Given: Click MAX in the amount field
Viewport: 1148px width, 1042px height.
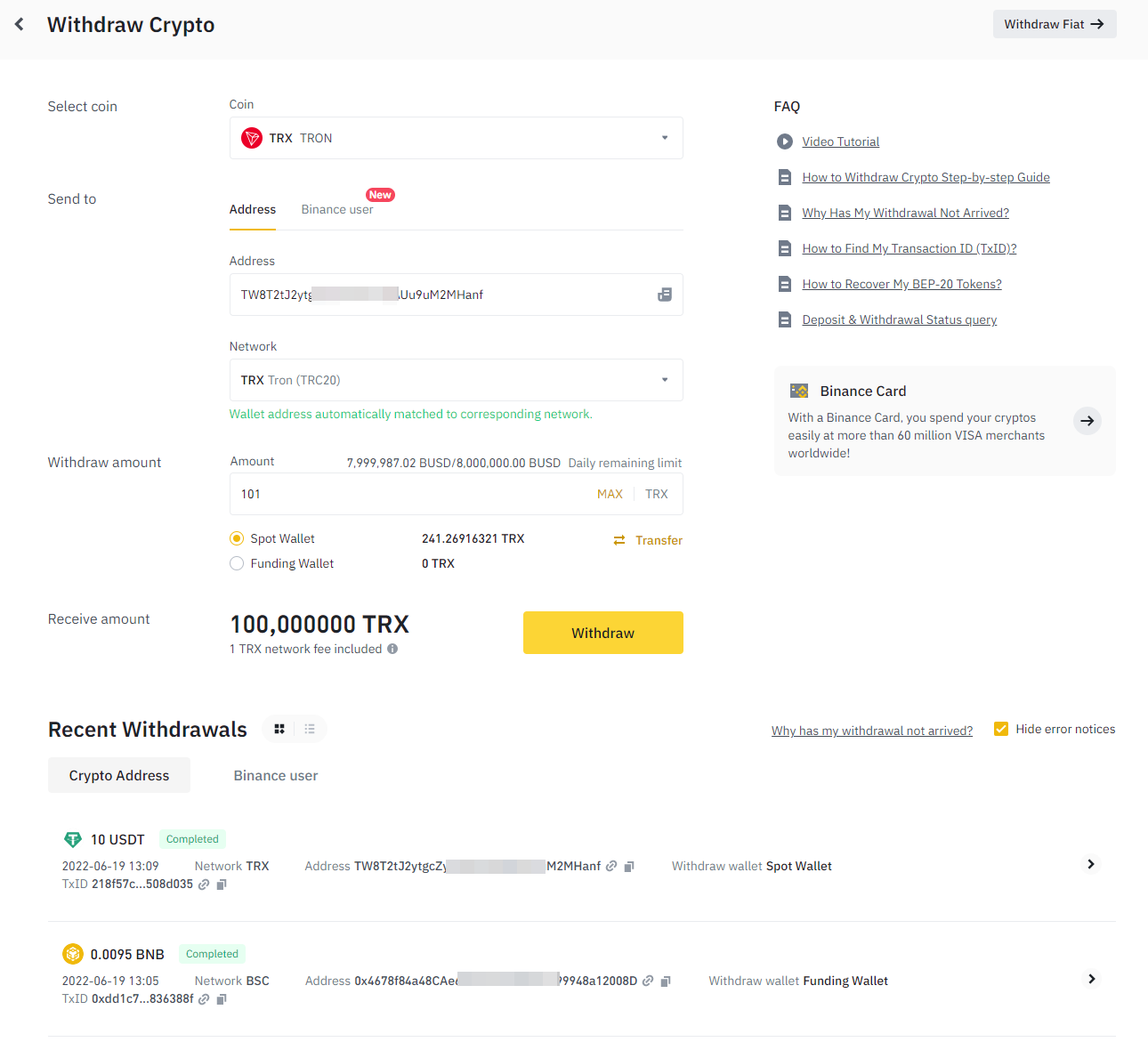Looking at the screenshot, I should coord(610,494).
